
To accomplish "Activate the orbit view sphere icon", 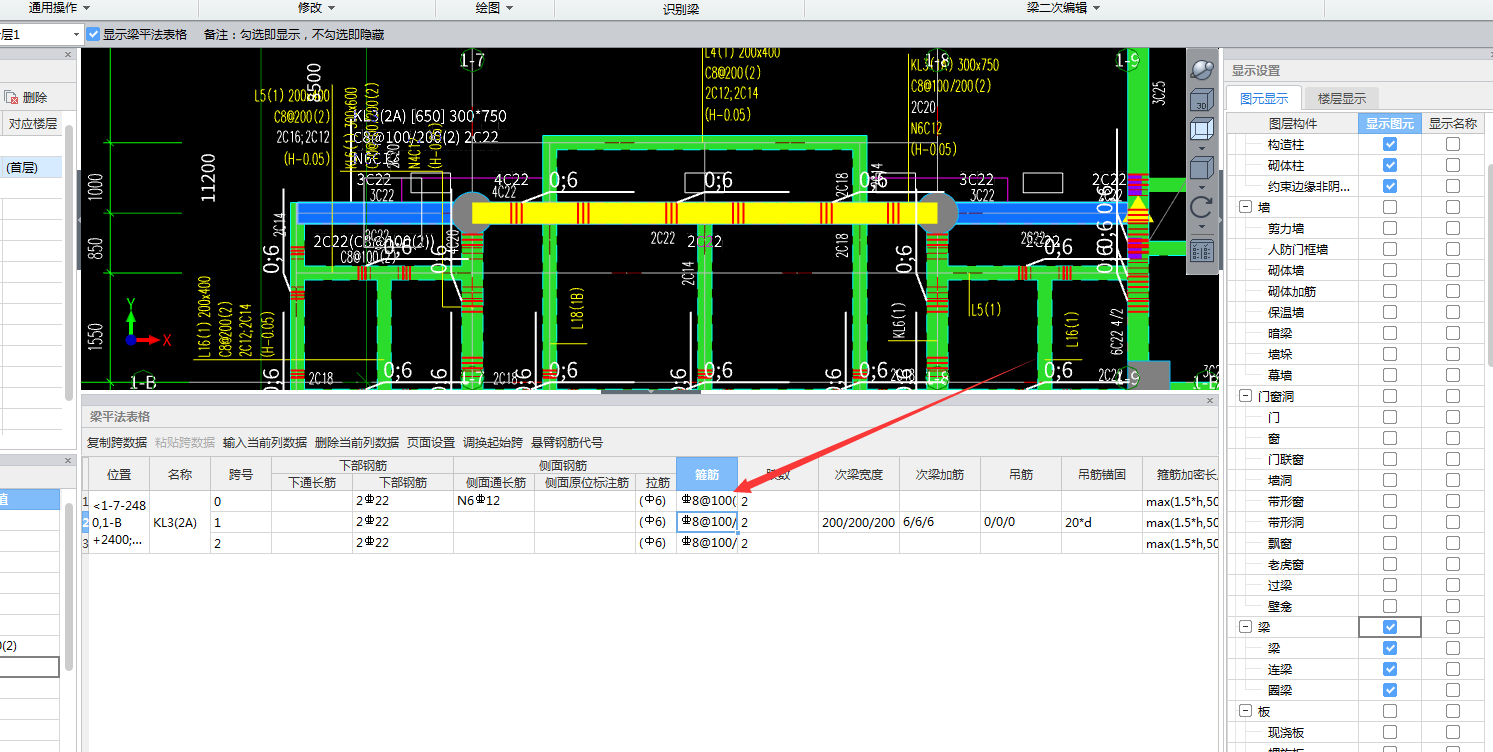I will pos(1201,70).
